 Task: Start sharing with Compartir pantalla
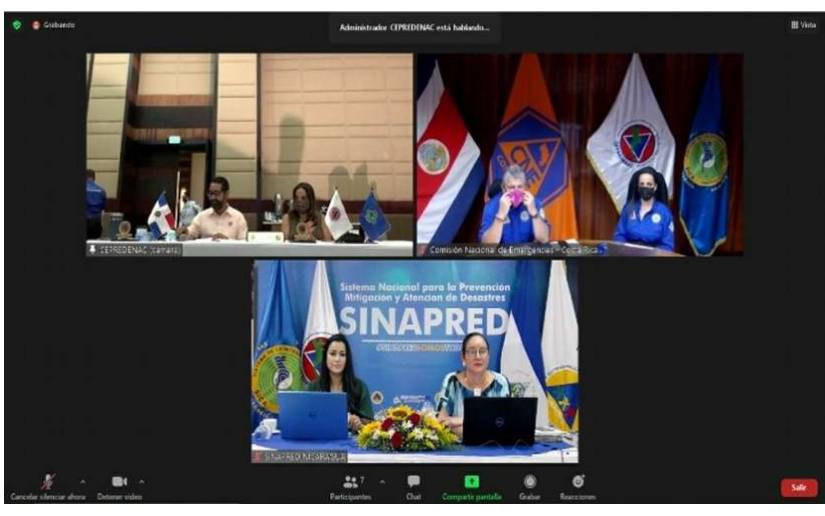point(472,483)
